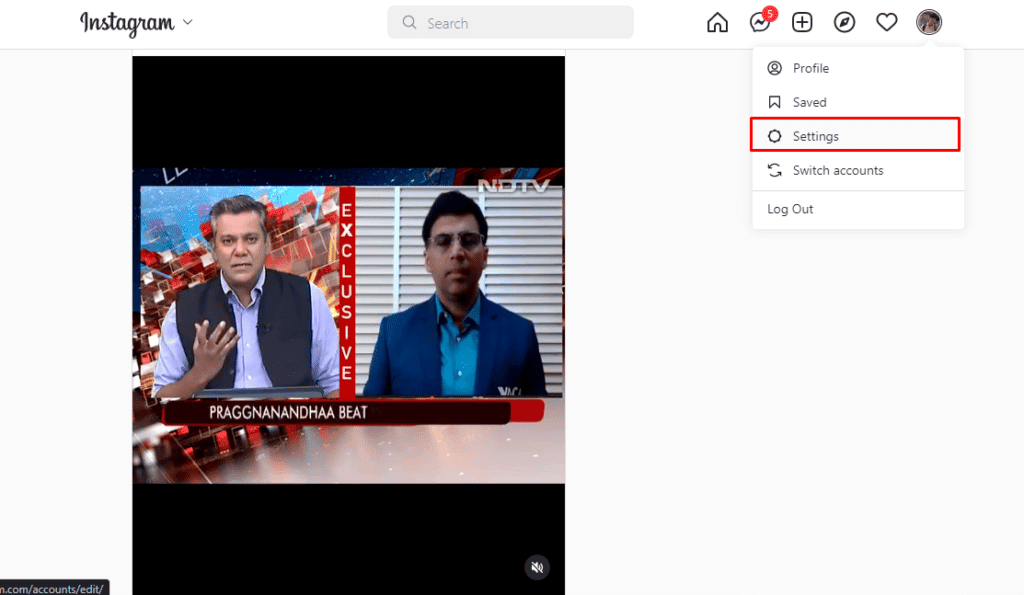Go to the Instagram Home feed icon
1024x595 pixels.
click(x=717, y=23)
